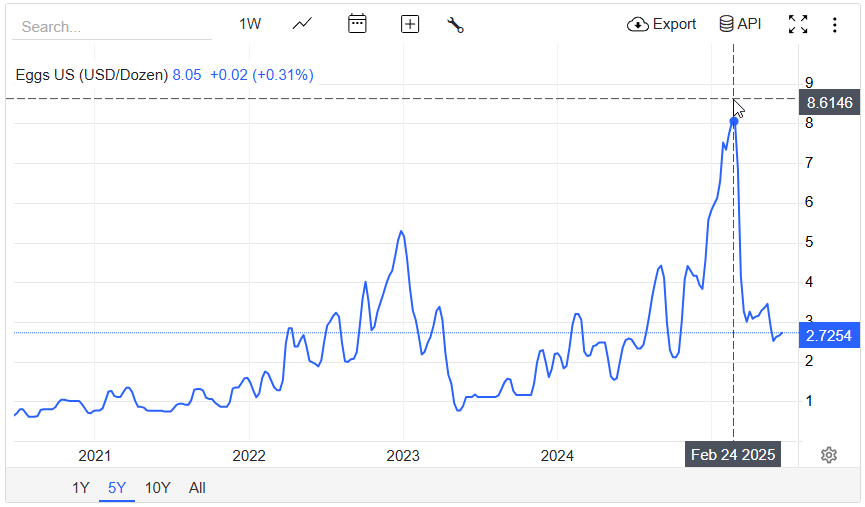This screenshot has width=865, height=507.
Task: Open the calendar date range picker
Action: pyautogui.click(x=357, y=24)
